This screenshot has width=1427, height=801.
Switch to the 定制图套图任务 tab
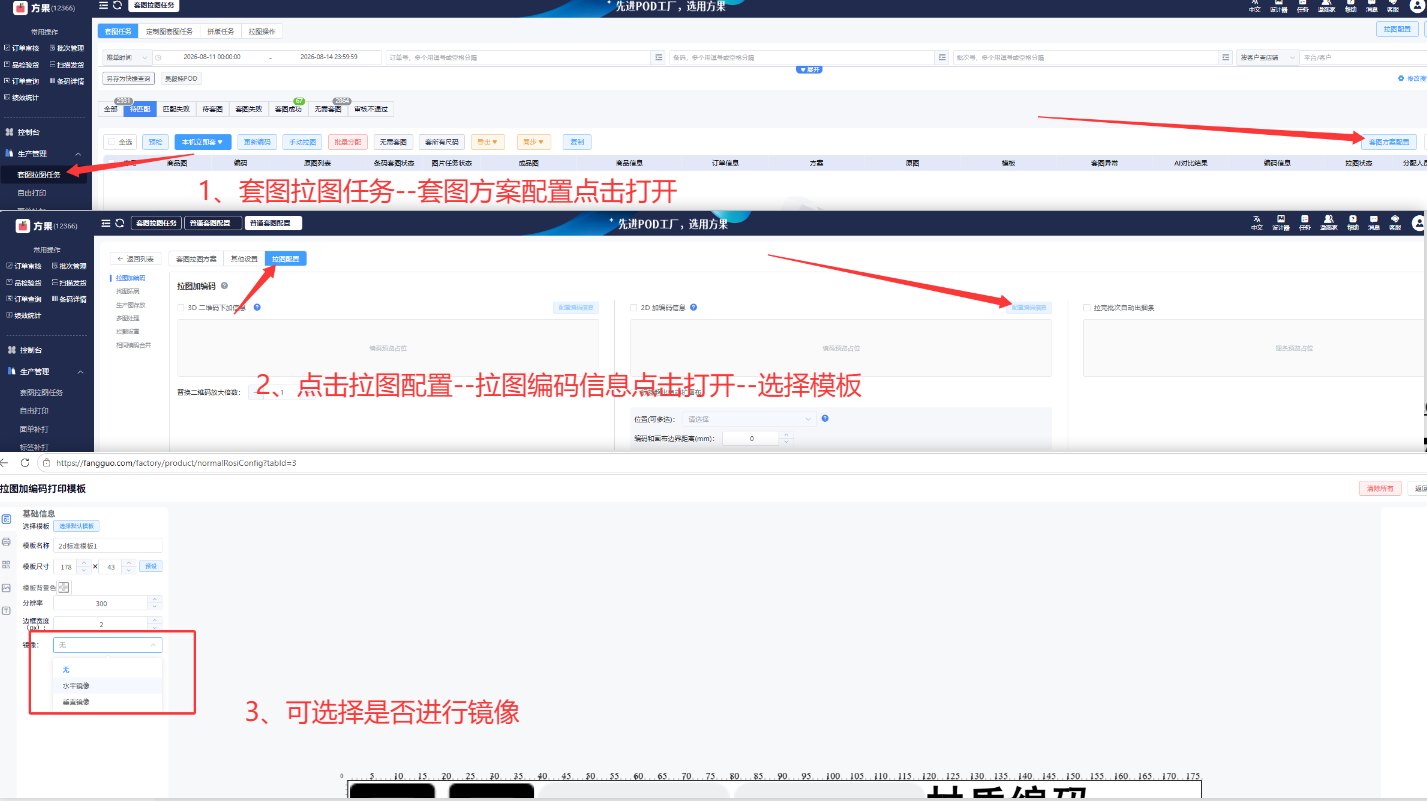170,32
